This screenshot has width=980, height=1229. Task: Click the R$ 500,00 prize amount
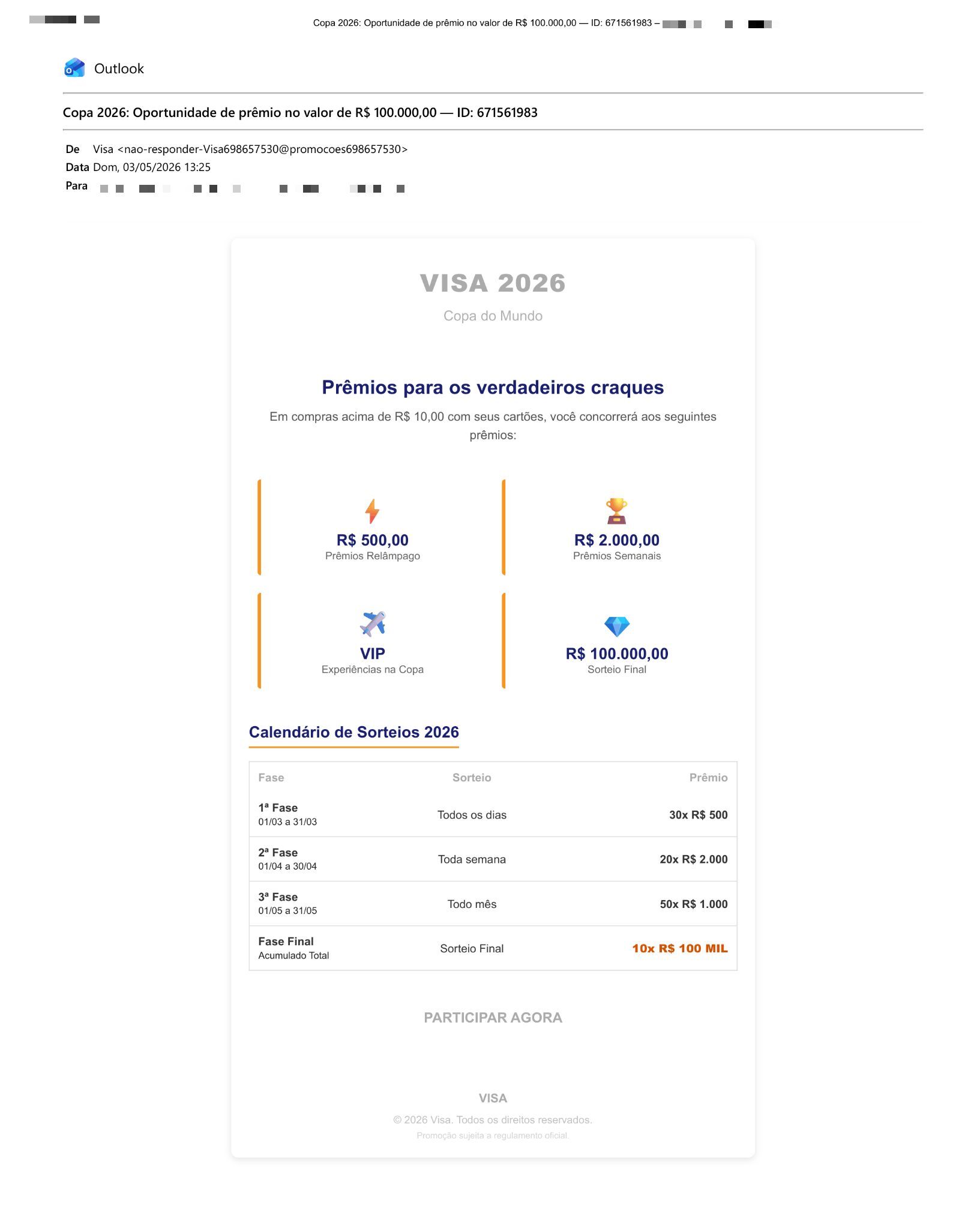tap(372, 540)
